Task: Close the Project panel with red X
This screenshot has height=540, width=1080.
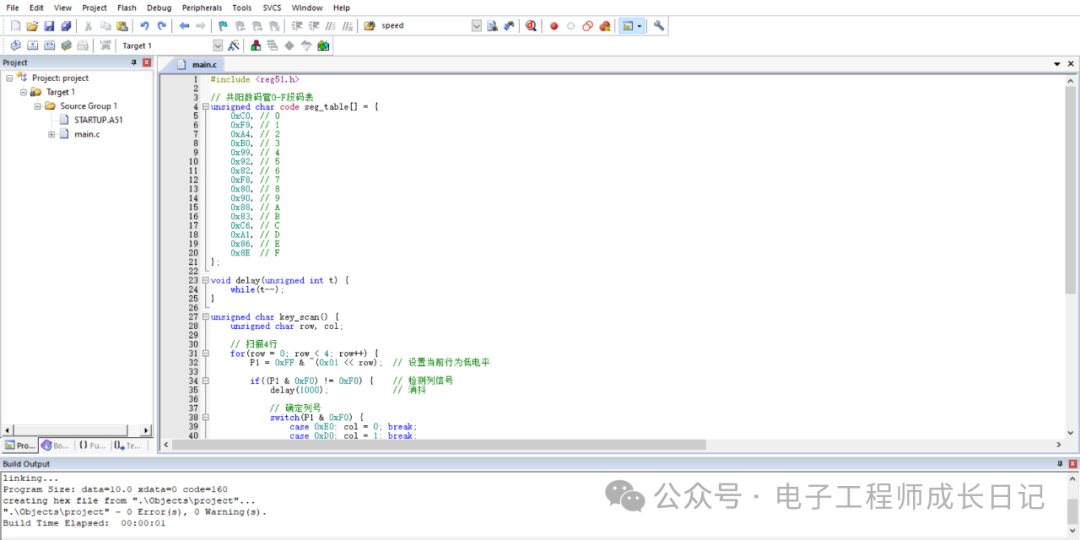Action: tap(146, 62)
